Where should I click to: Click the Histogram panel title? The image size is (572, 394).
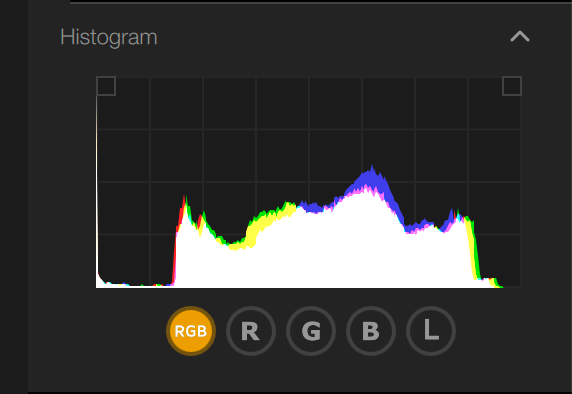109,37
